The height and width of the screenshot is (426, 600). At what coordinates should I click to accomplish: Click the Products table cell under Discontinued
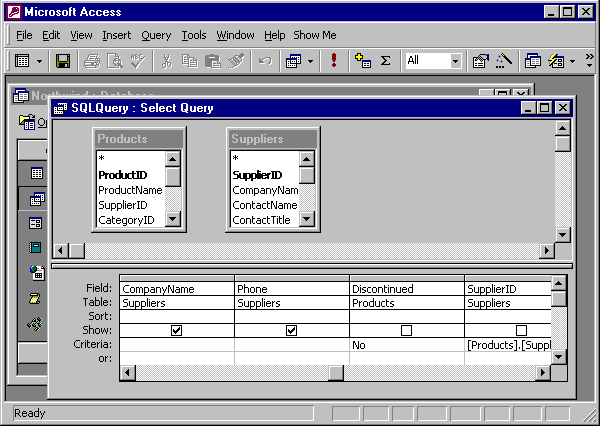coord(407,303)
